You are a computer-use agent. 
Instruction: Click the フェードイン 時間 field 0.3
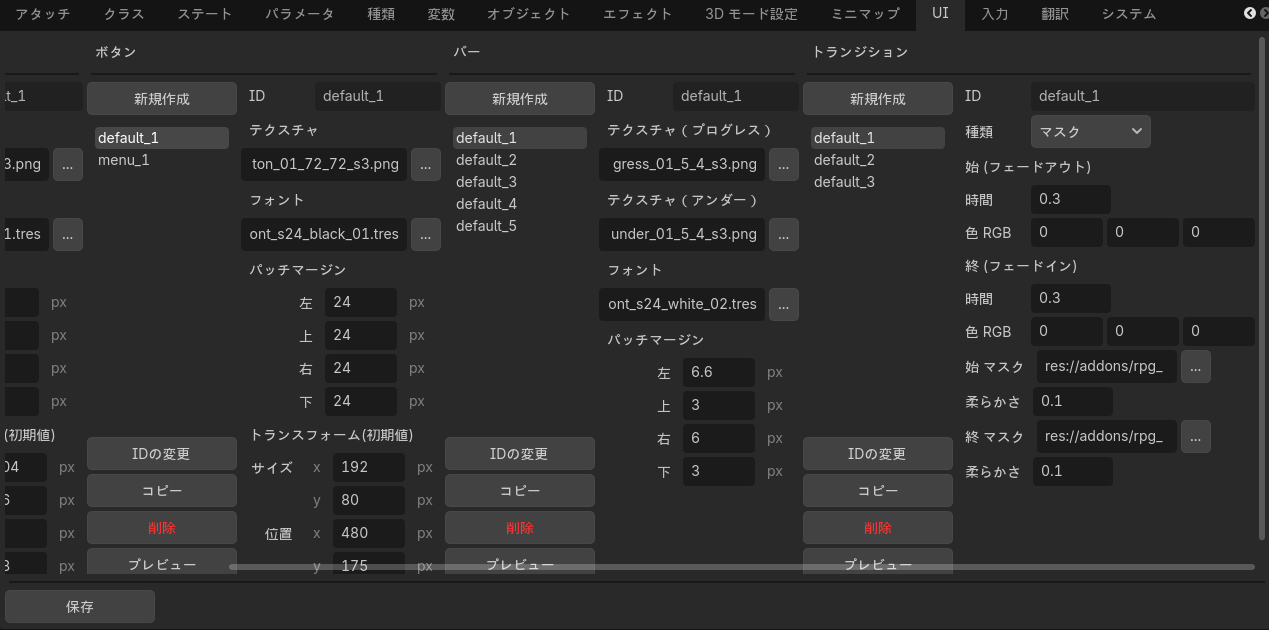(1071, 298)
